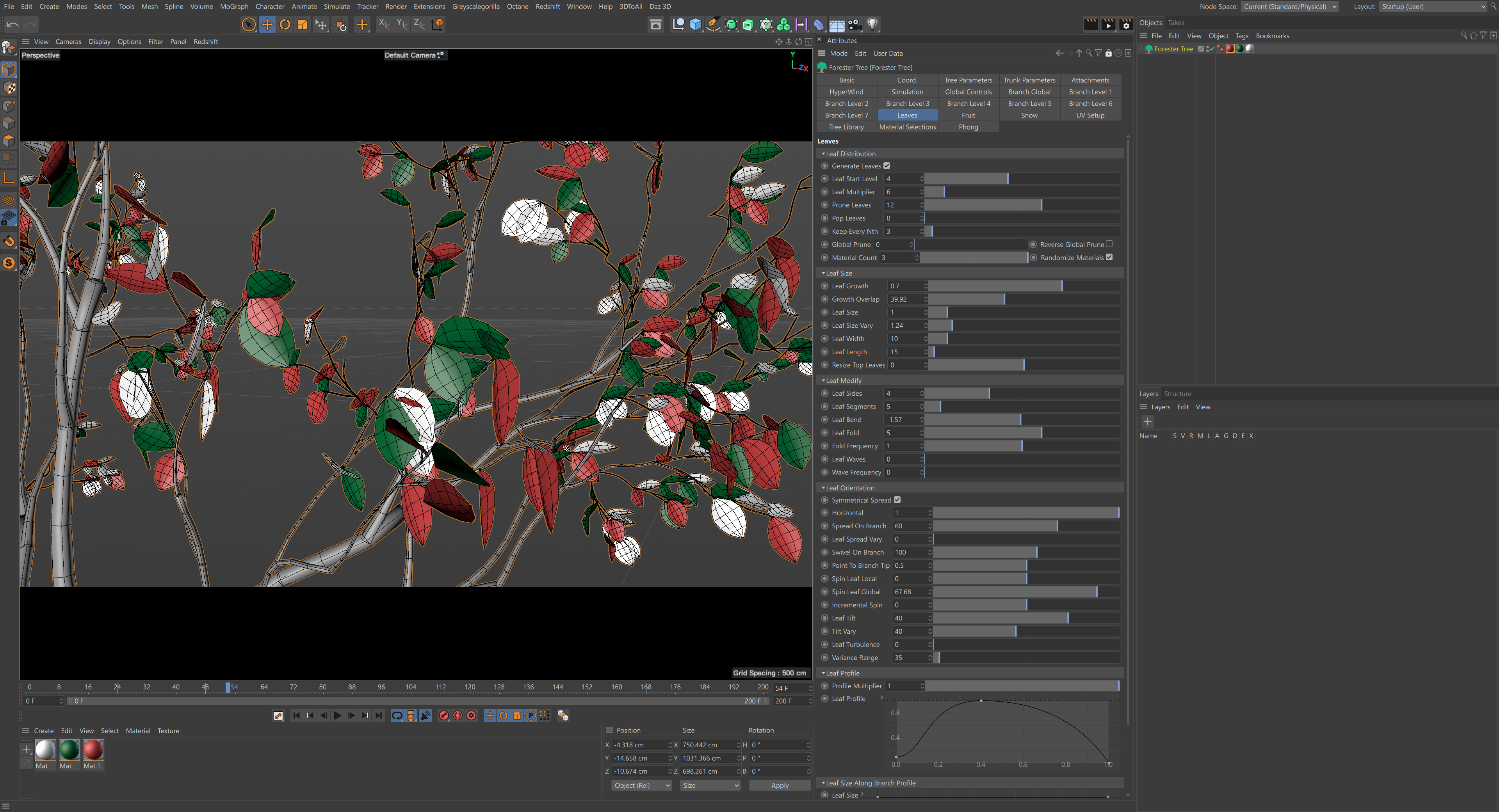Click the Record Active Objects keyframe button
The height and width of the screenshot is (812, 1499).
(444, 716)
